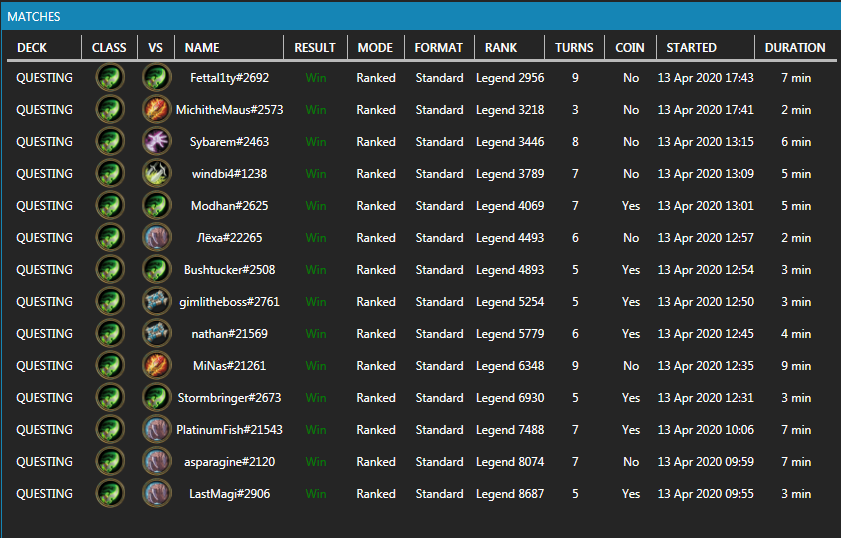Screen dimensions: 841x538
Task: Click start time 13 Apr 2020 12:50
Action: click(x=705, y=302)
